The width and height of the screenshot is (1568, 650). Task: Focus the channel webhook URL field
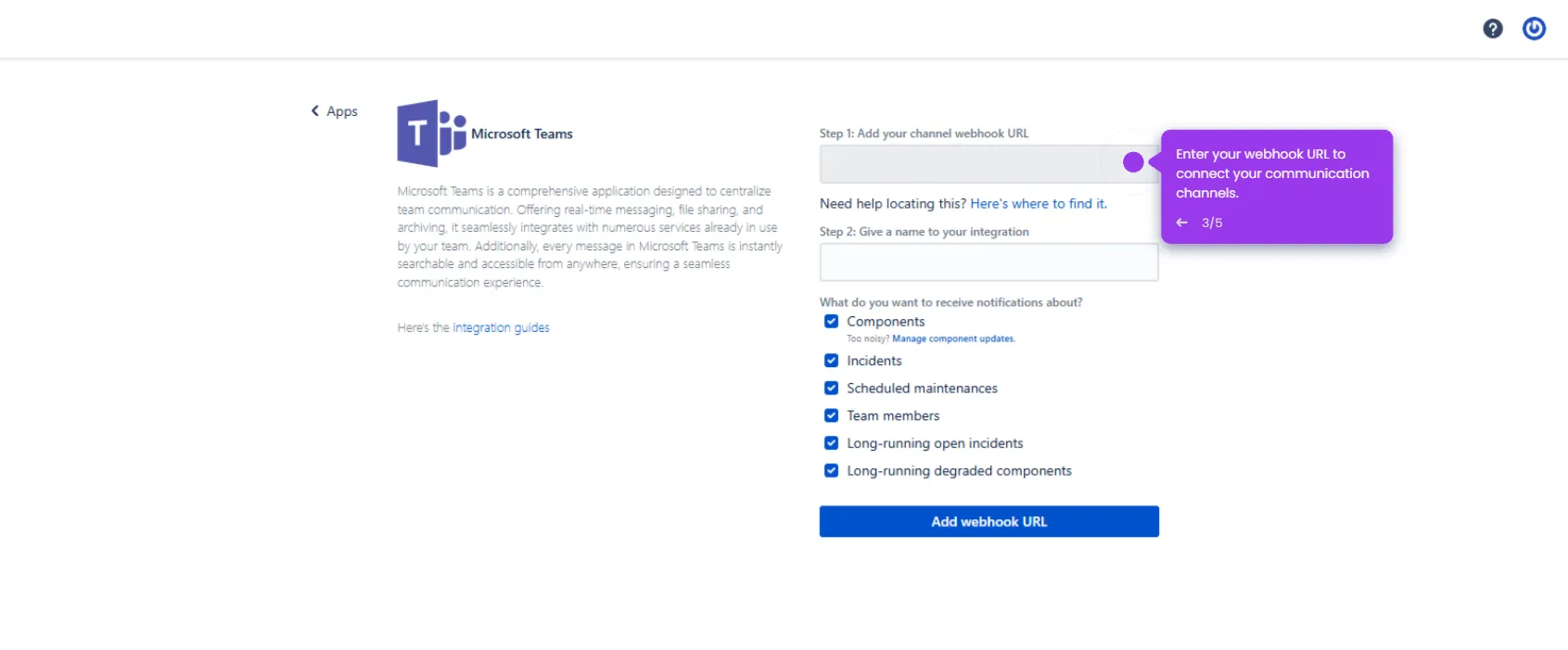[988, 164]
